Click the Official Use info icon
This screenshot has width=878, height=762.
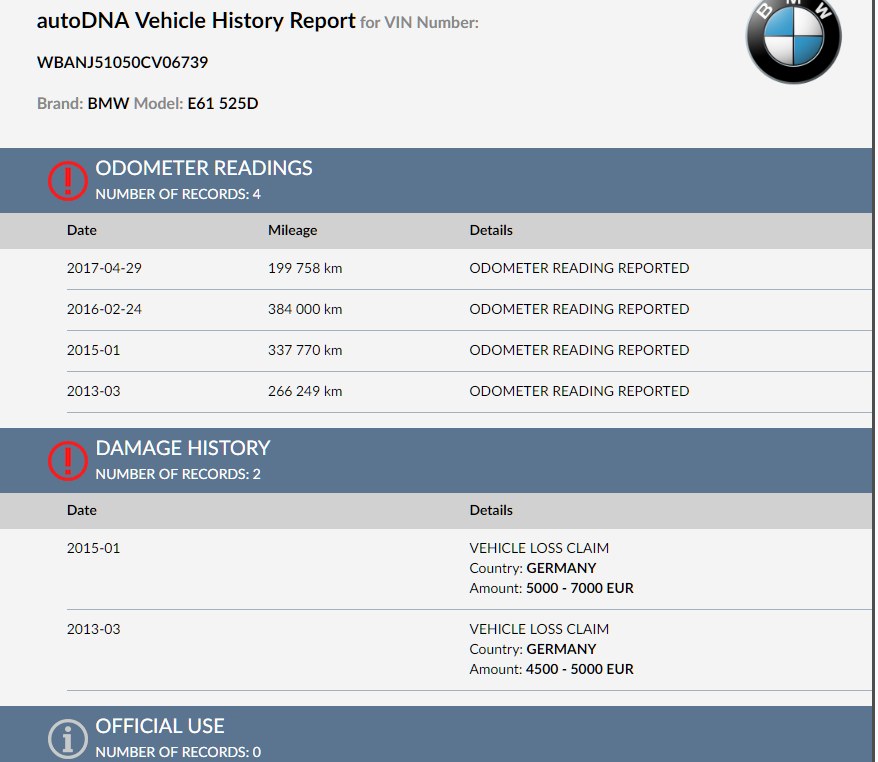coord(68,738)
